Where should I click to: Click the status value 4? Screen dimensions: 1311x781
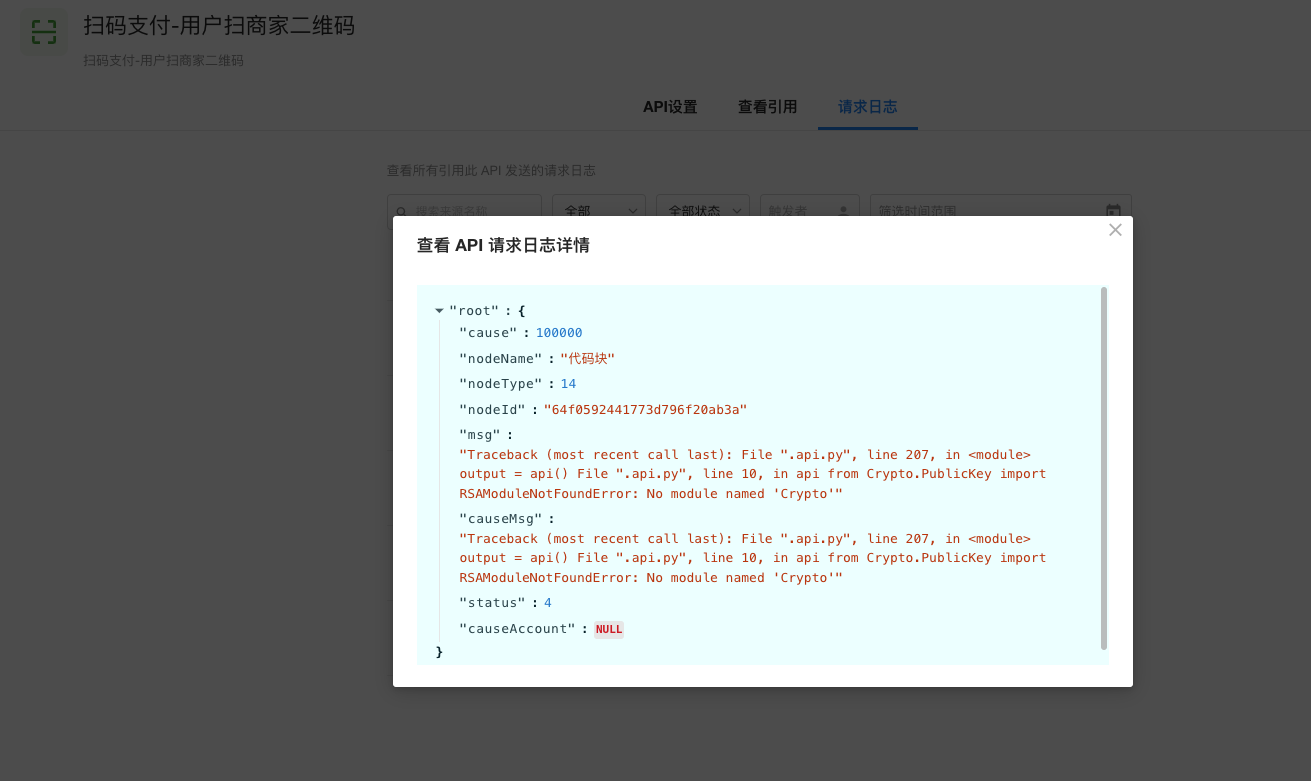548,603
